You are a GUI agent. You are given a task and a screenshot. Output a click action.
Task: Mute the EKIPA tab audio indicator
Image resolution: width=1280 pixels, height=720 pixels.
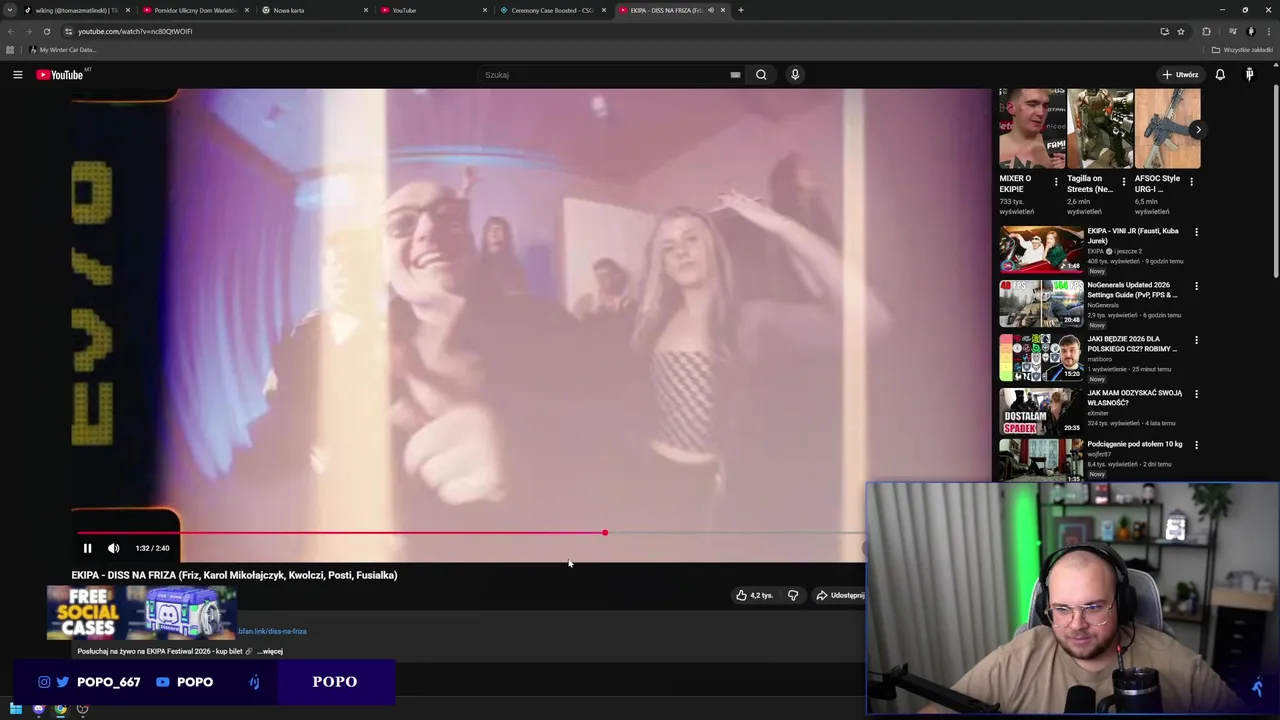click(711, 10)
